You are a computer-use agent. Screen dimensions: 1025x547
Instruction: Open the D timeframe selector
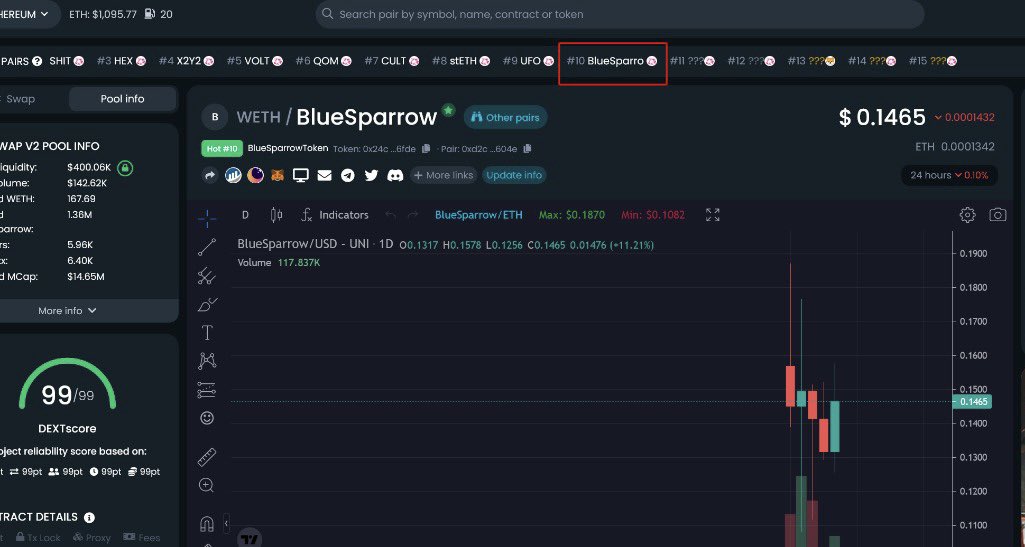[245, 215]
